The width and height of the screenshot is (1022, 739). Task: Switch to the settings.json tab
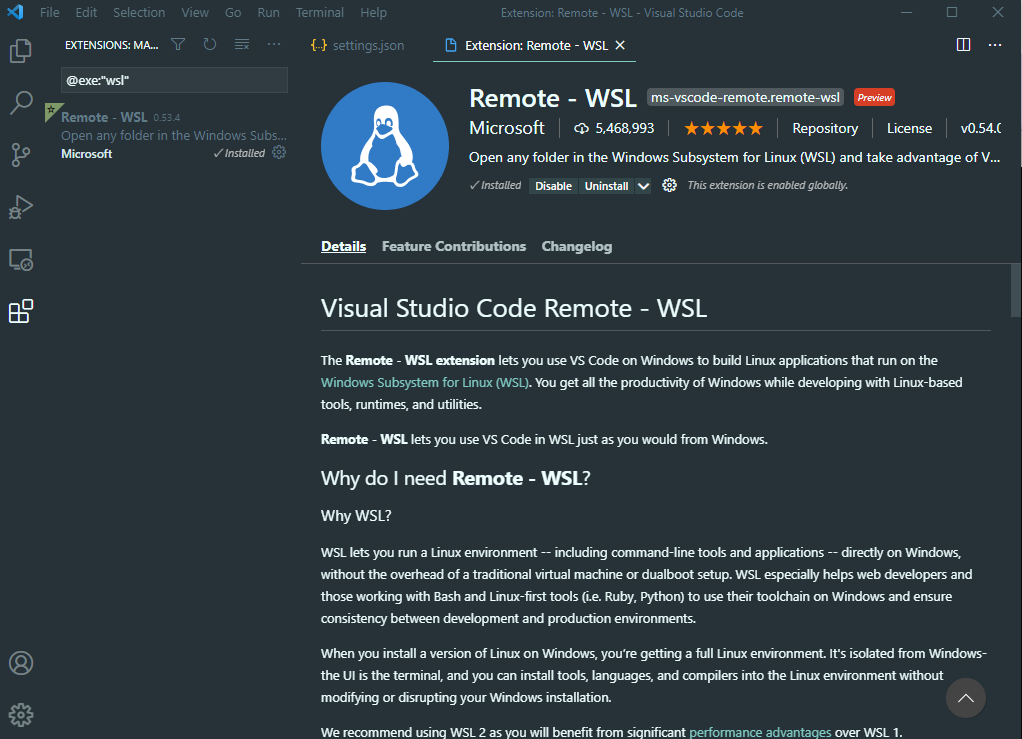pyautogui.click(x=358, y=45)
